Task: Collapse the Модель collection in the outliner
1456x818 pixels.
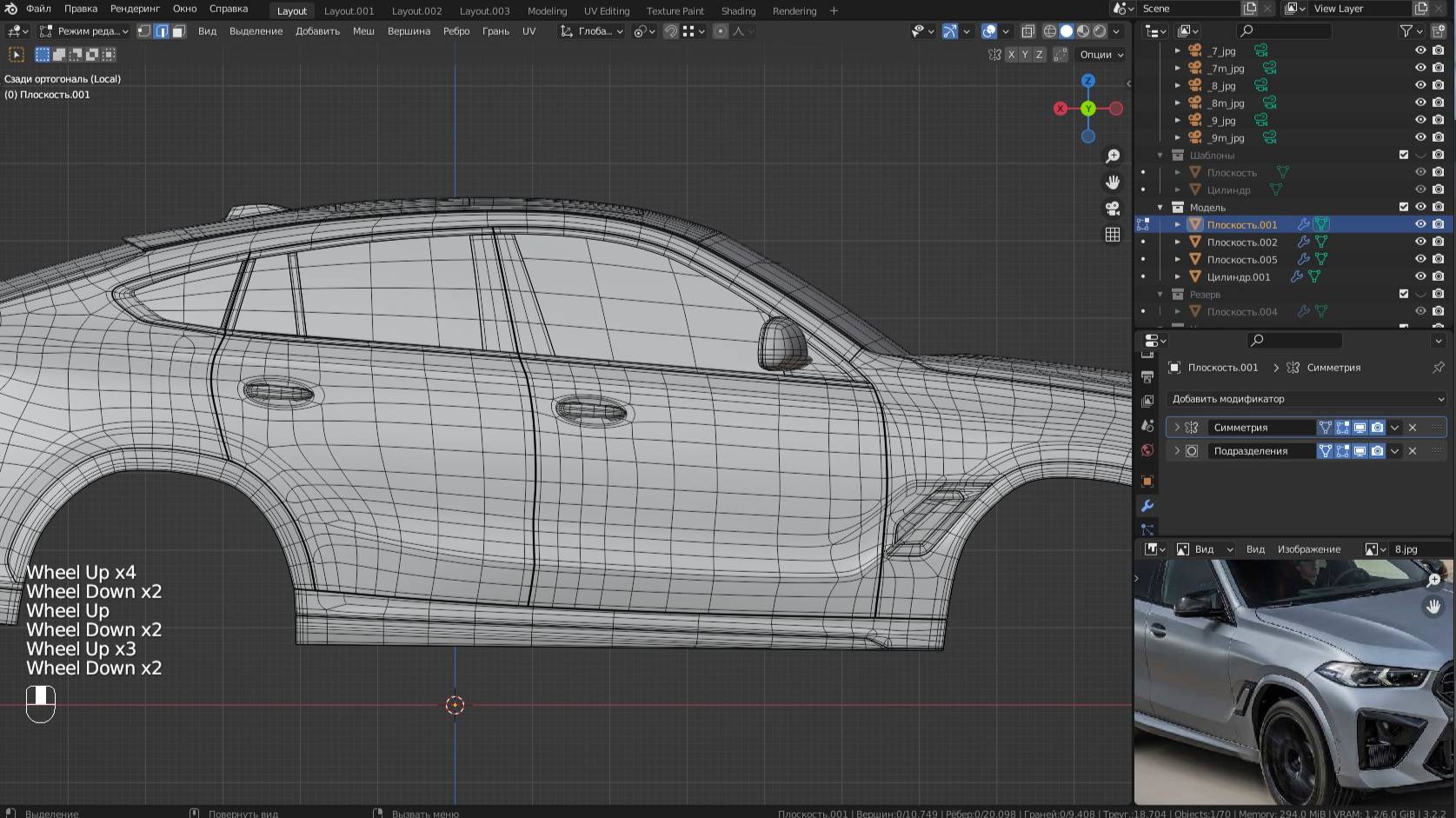Action: pyautogui.click(x=1160, y=207)
